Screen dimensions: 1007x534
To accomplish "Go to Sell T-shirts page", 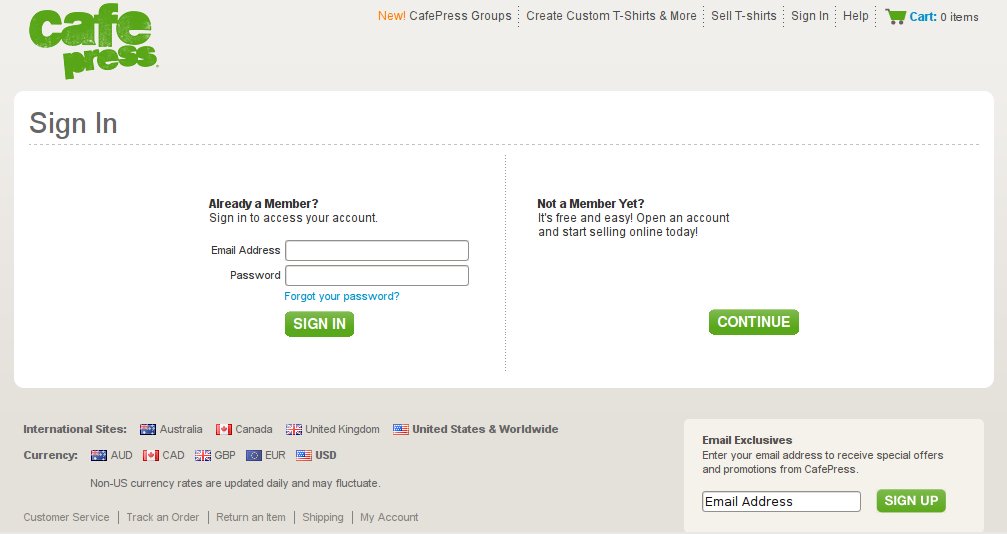I will click(x=744, y=16).
